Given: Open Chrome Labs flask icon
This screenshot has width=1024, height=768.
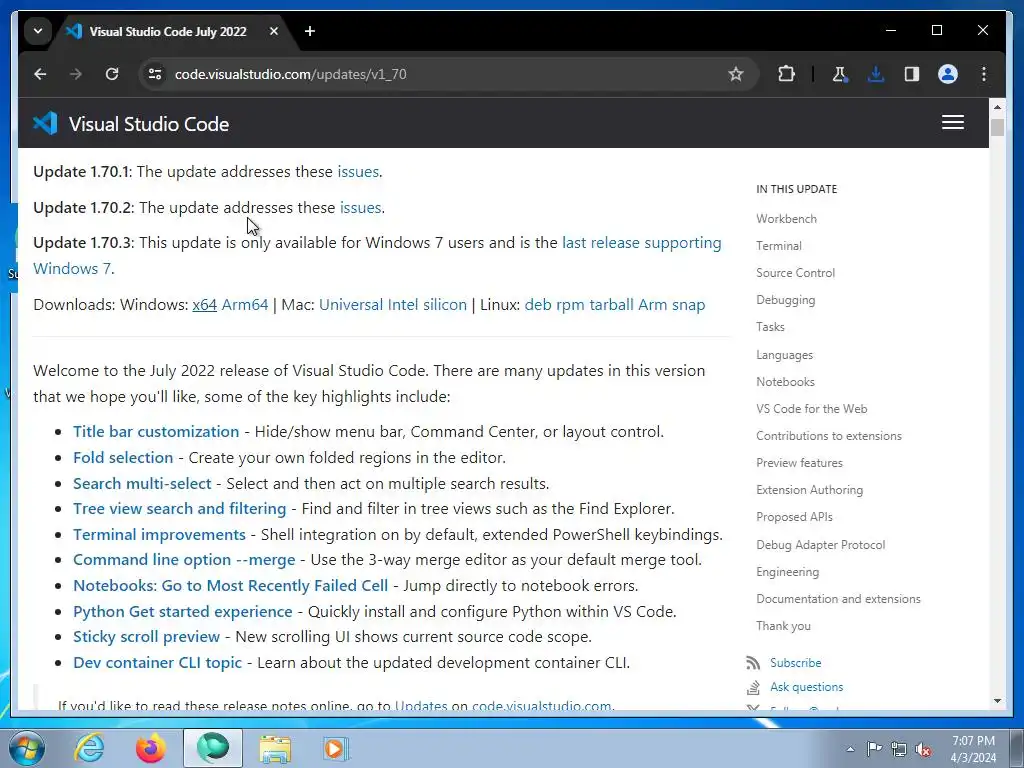Looking at the screenshot, I should pos(840,74).
